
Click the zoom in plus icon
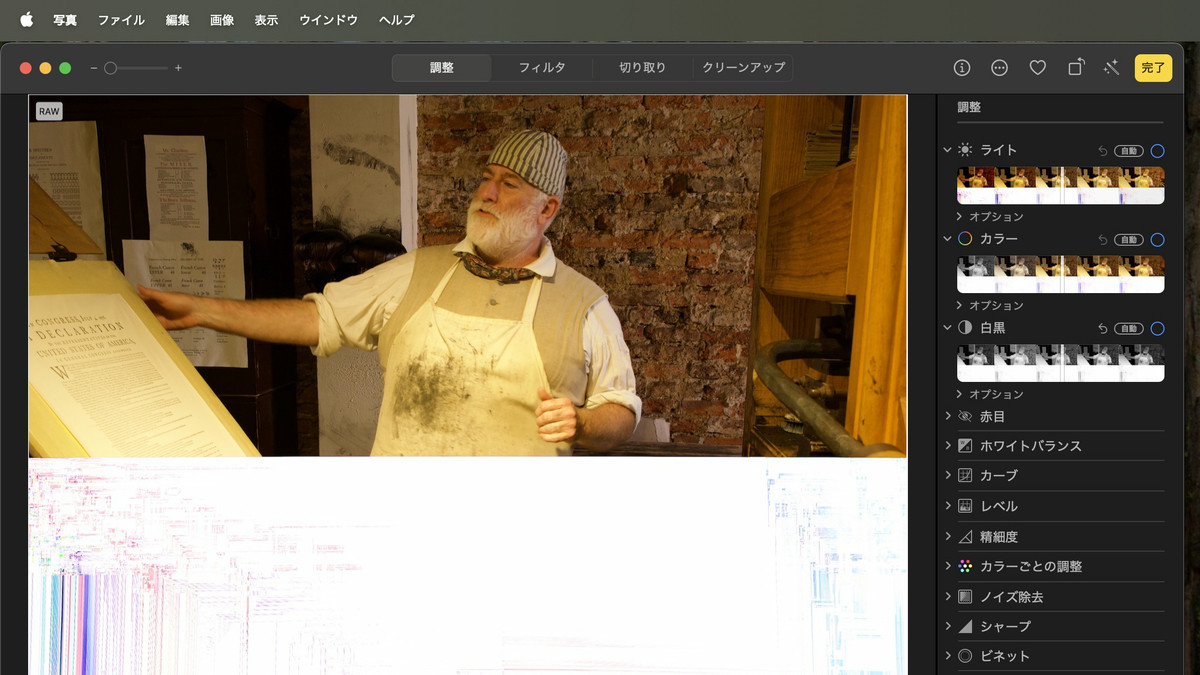178,68
